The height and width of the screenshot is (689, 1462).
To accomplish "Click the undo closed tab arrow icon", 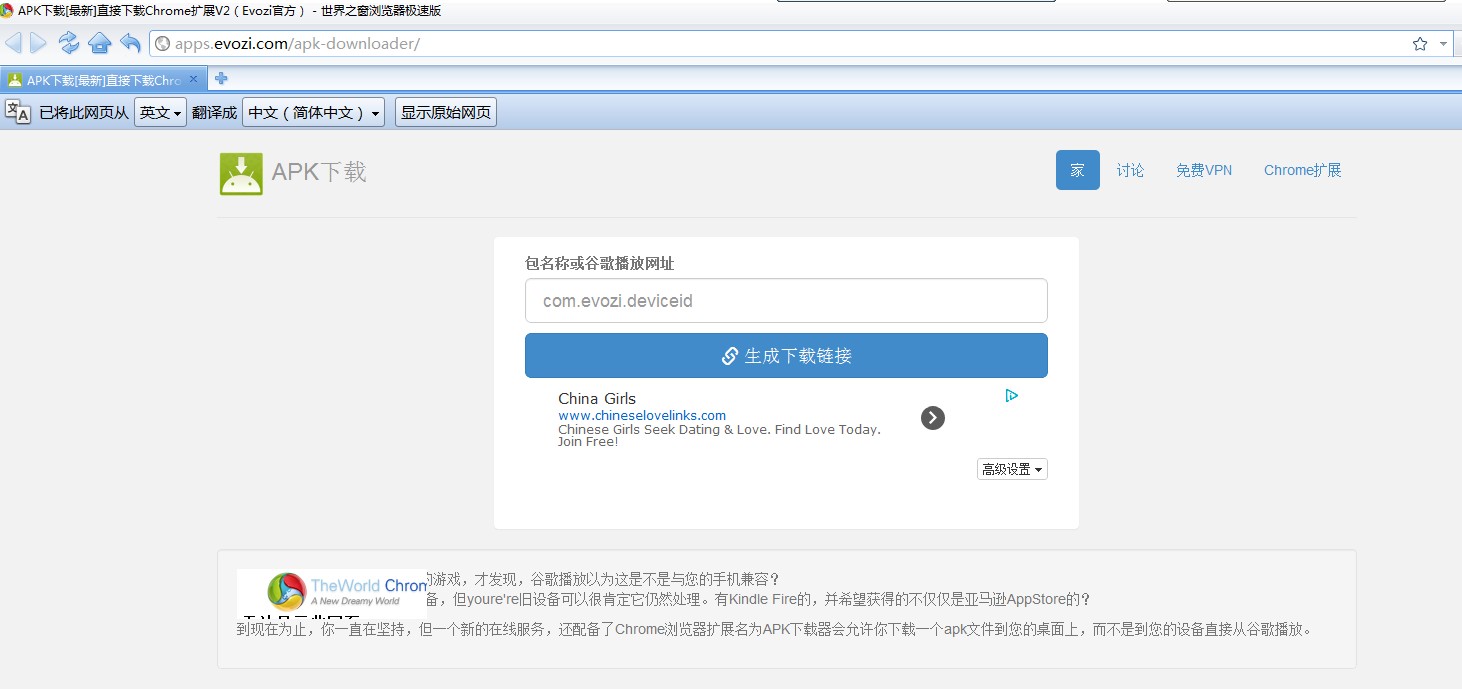I will click(x=130, y=43).
